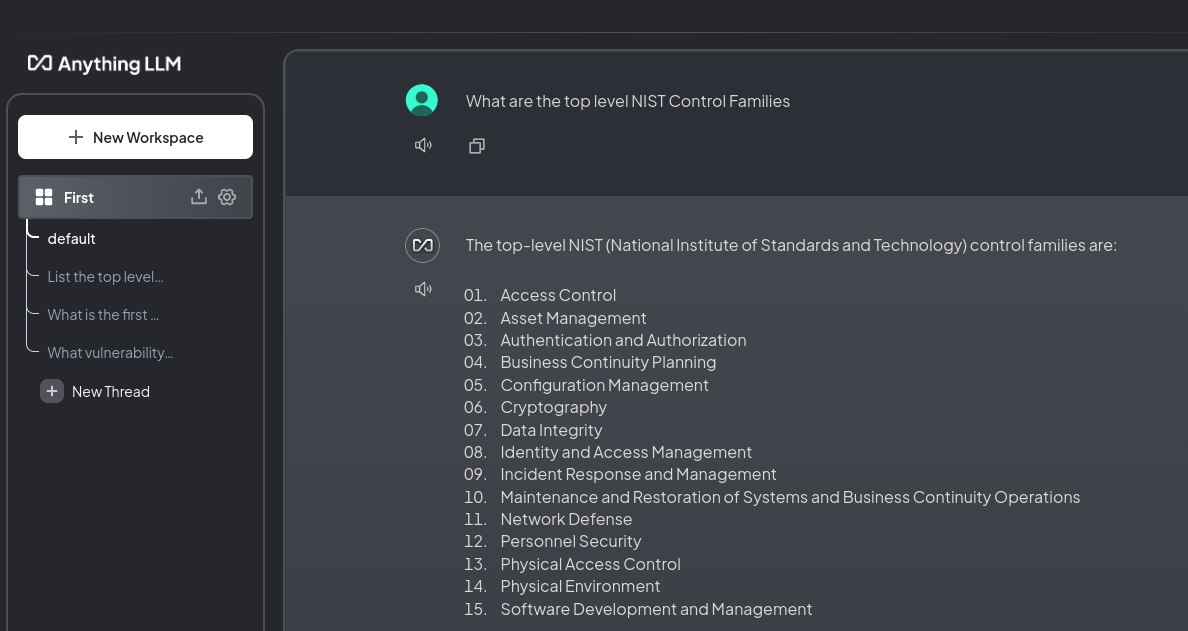Click the "Access Control" list entry

click(x=558, y=295)
